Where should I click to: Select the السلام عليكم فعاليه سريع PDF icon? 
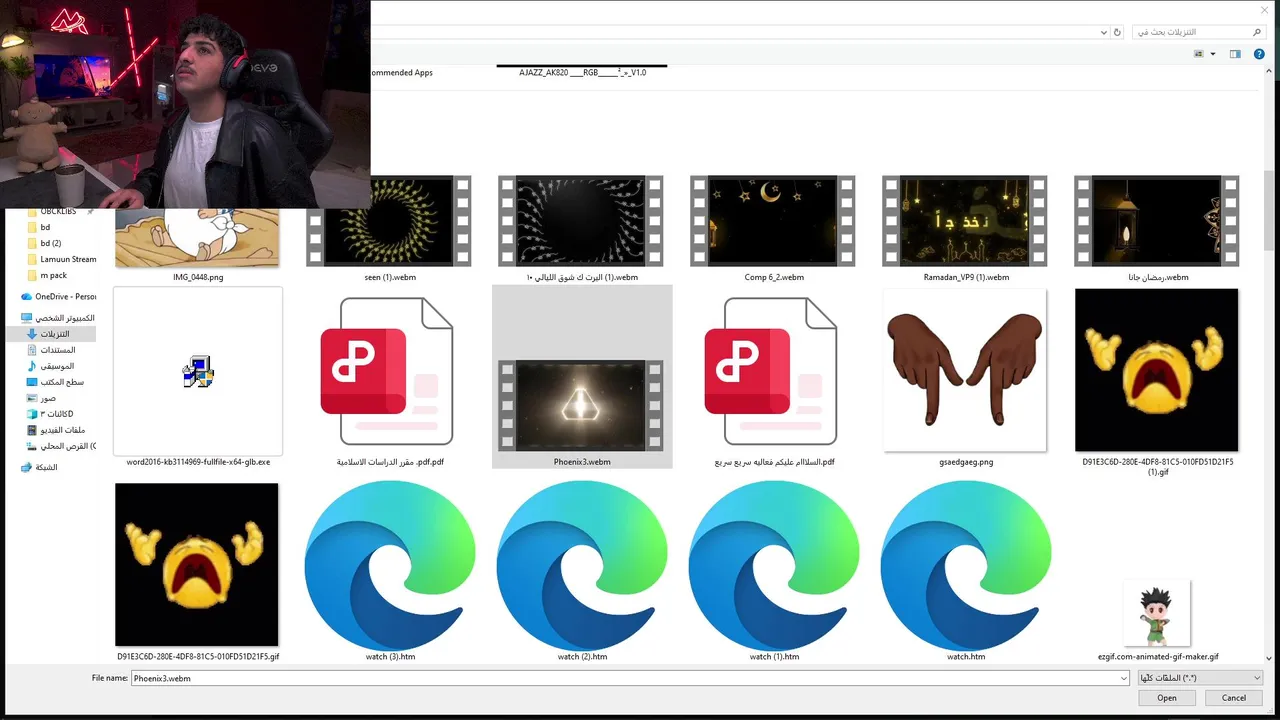click(x=772, y=371)
